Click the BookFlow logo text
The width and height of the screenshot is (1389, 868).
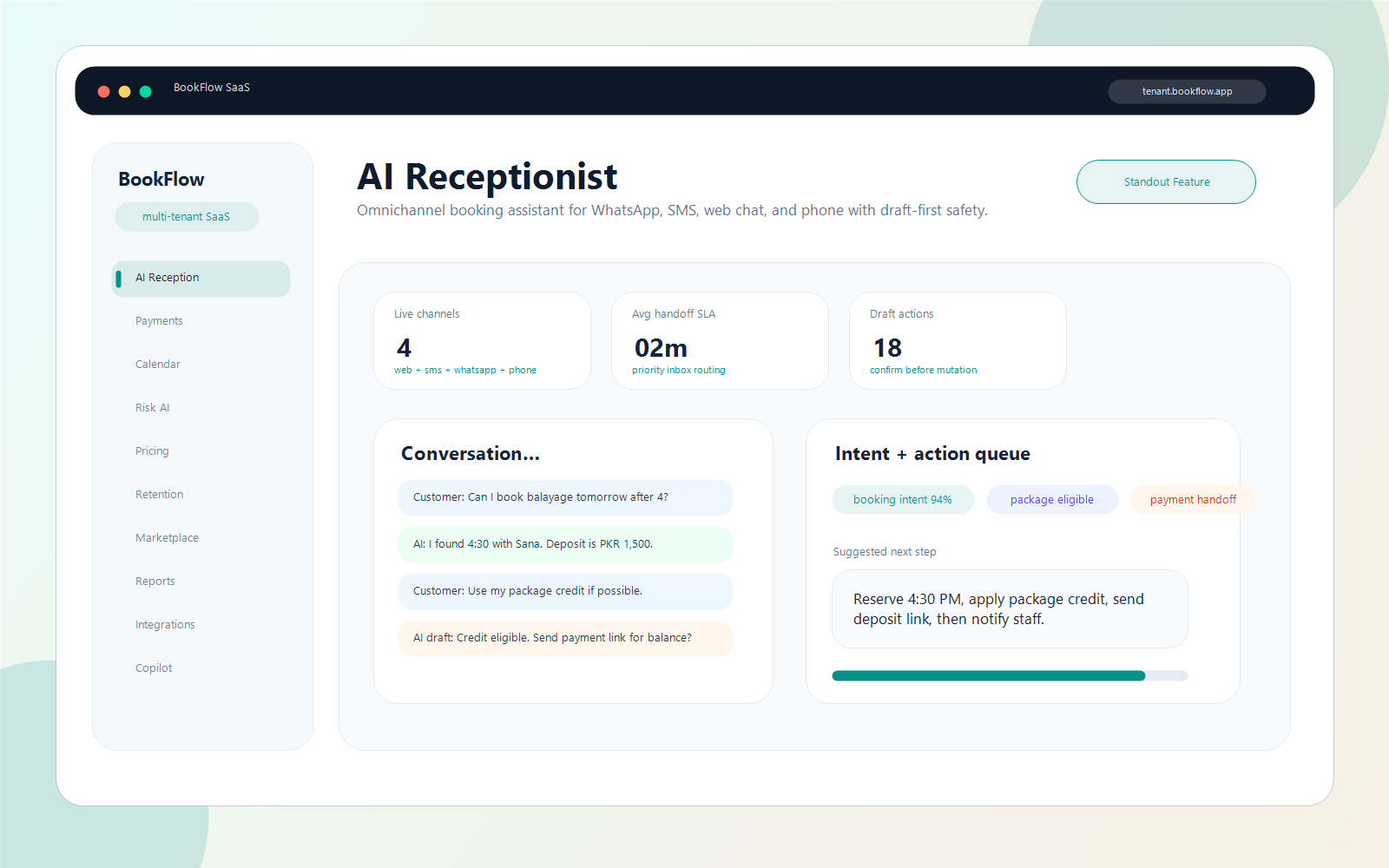[x=161, y=180]
